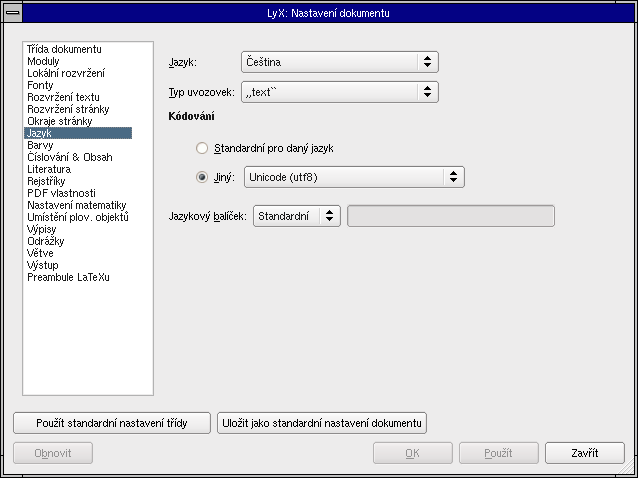Select 'Výpisy' in the list
This screenshot has height=478, width=638.
coord(42,229)
